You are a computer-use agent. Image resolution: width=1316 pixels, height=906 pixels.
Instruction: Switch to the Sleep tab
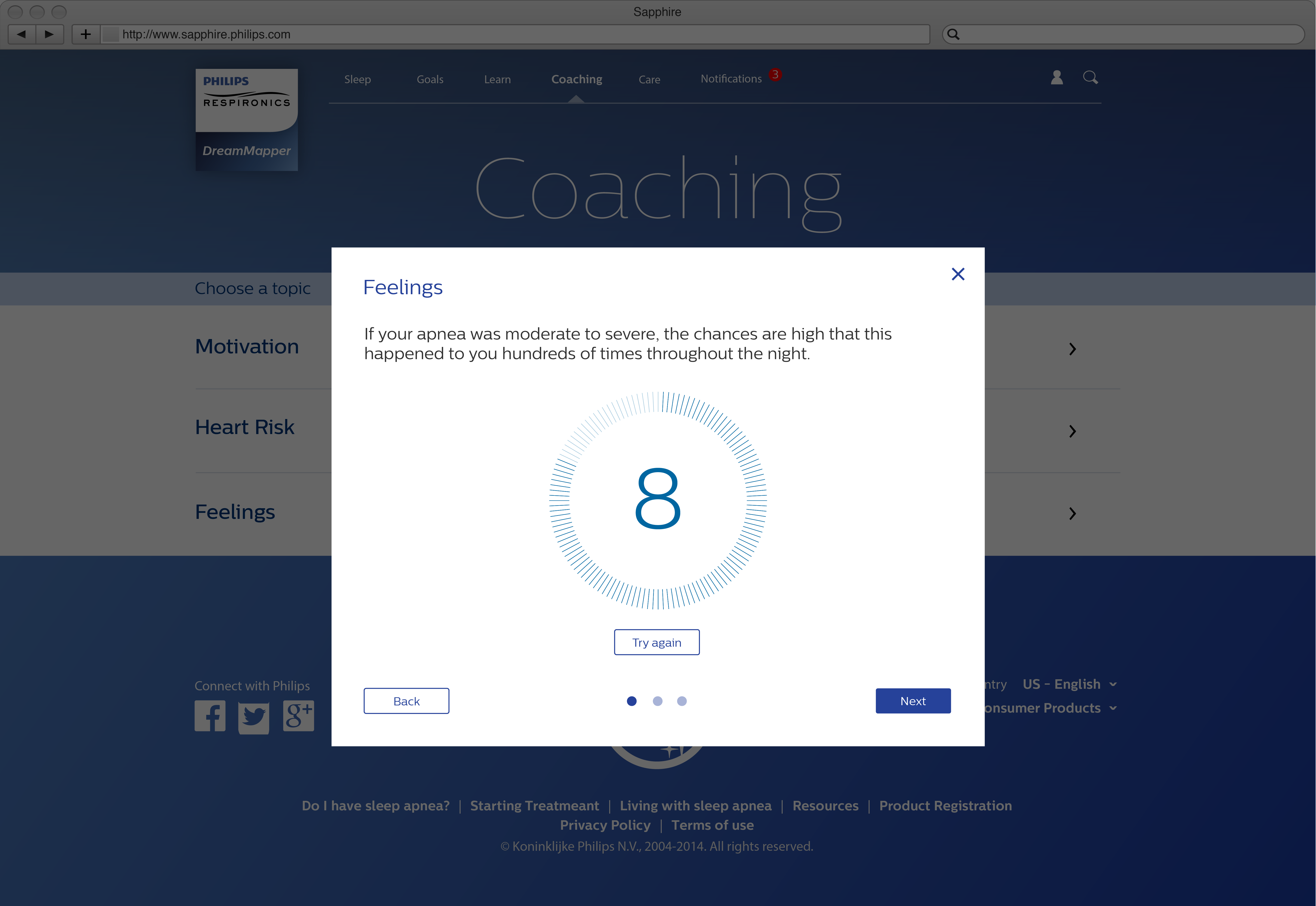point(357,80)
